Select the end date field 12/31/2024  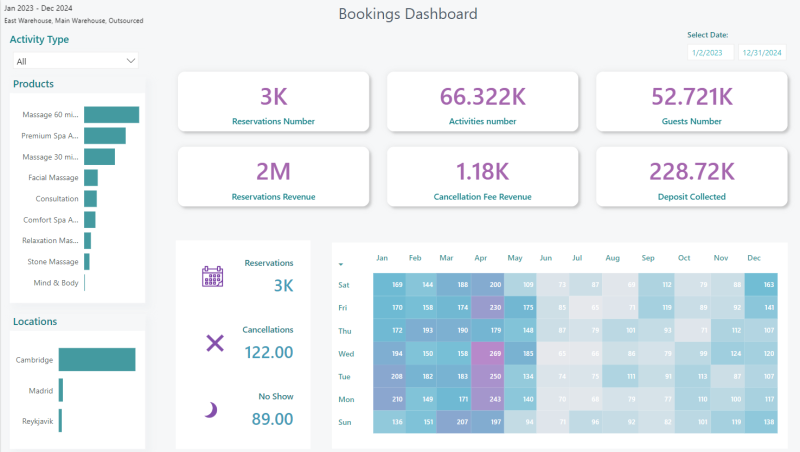click(x=762, y=53)
